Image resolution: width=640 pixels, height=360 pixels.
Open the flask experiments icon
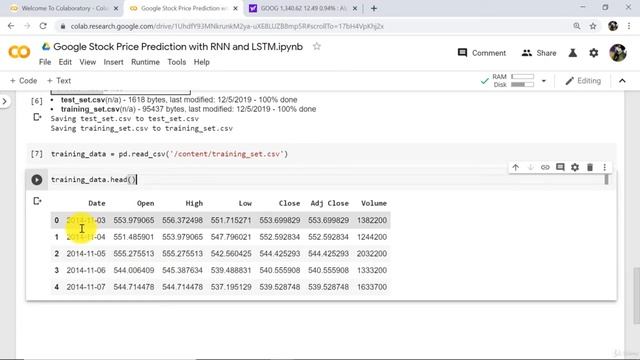click(573, 53)
